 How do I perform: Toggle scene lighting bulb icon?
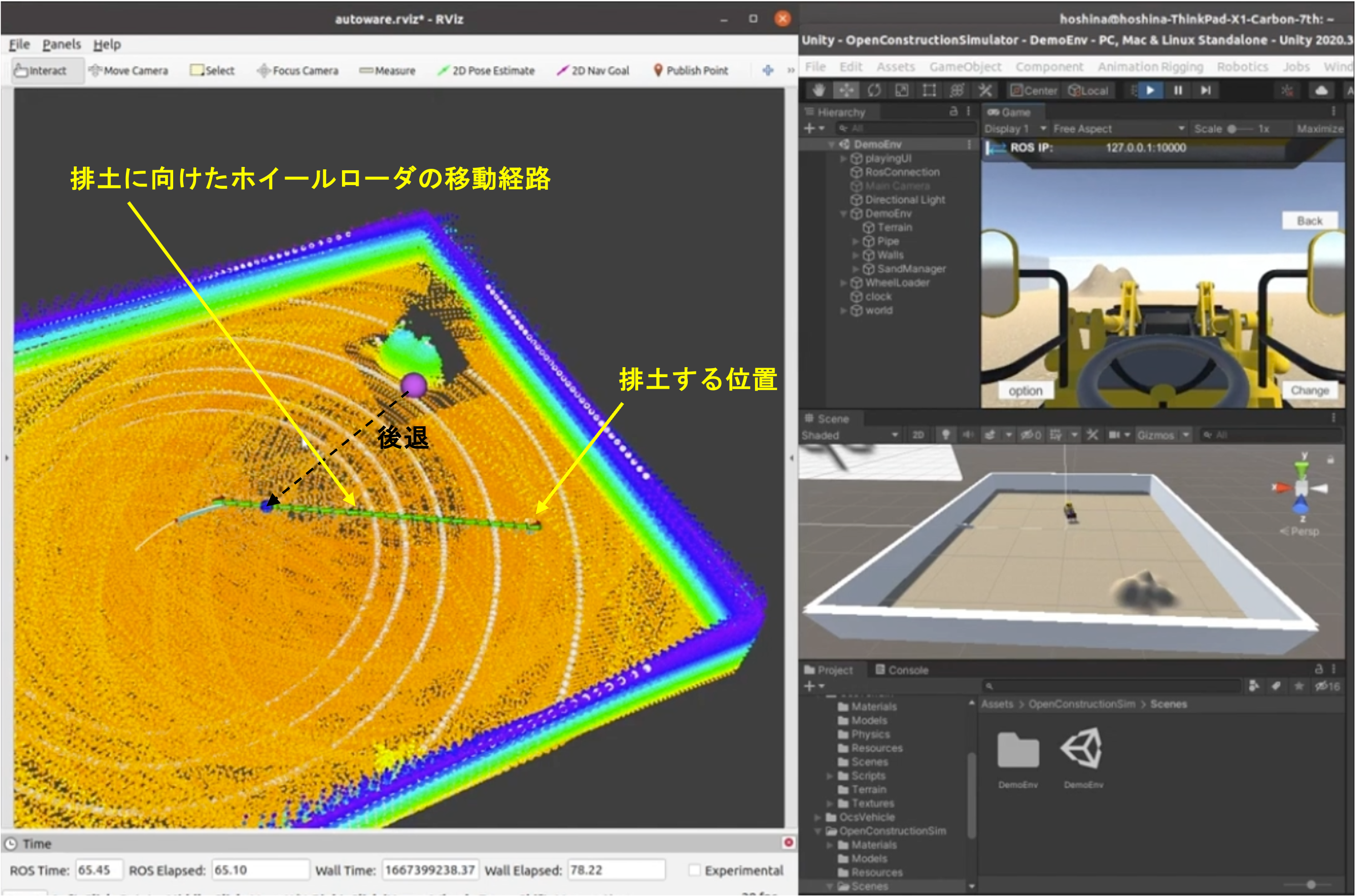click(946, 435)
